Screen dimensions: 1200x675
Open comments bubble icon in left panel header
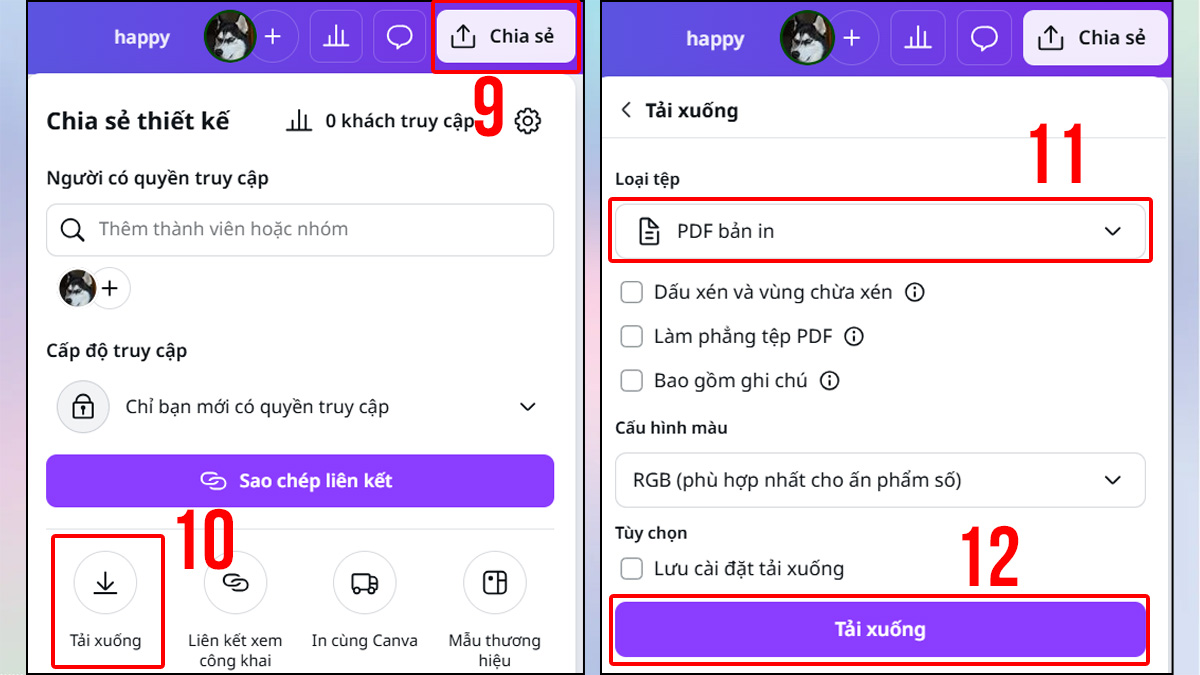(400, 38)
